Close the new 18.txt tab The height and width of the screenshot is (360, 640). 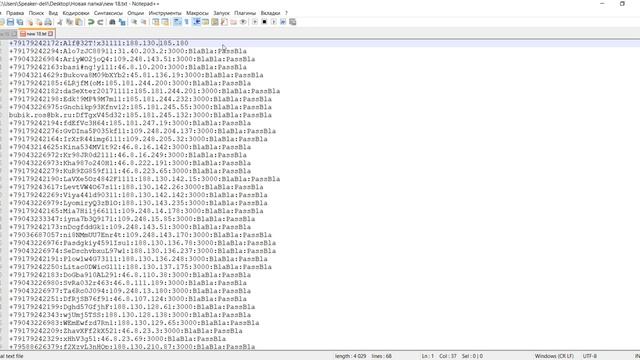coord(51,34)
